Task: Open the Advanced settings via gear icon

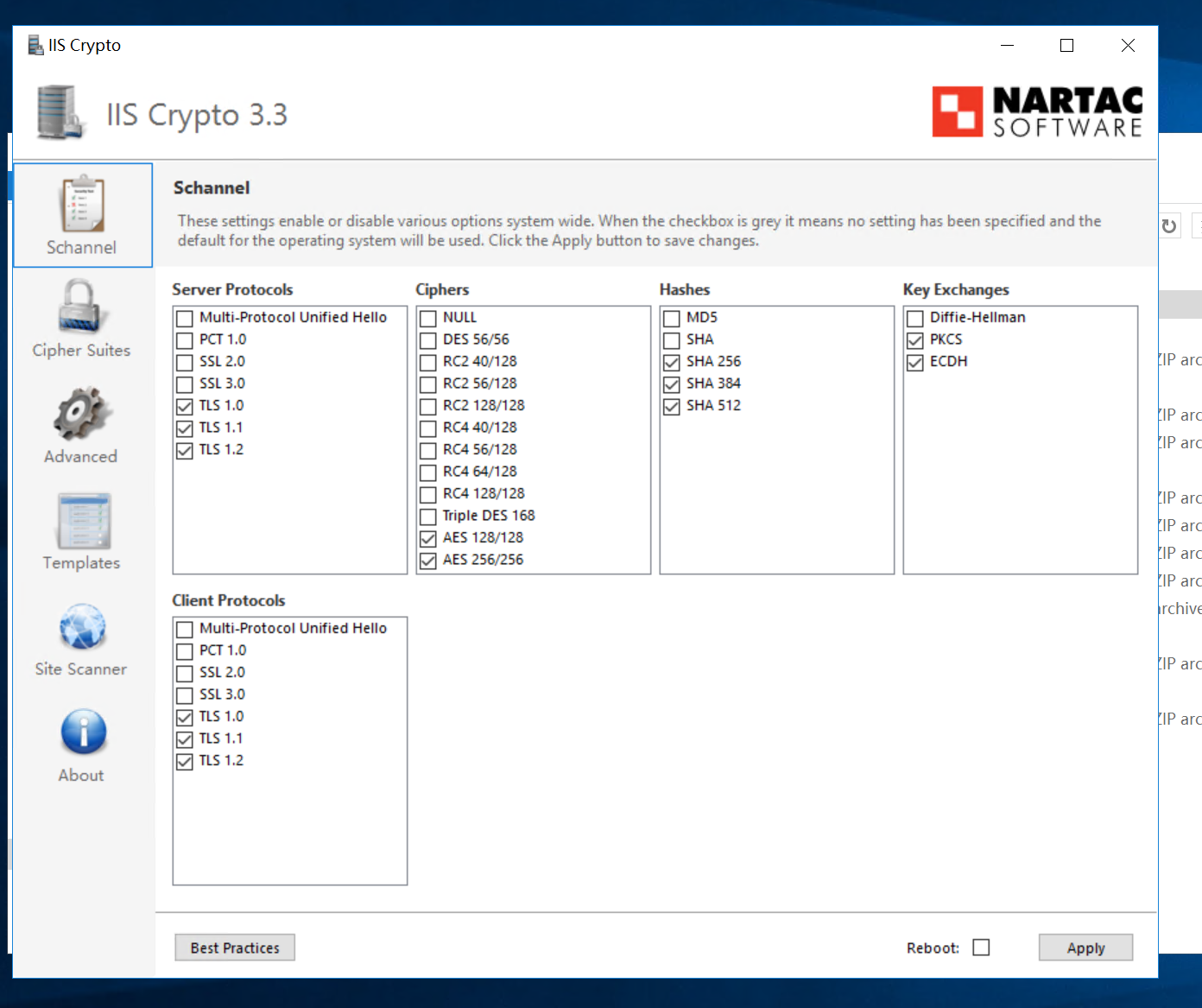Action: [79, 425]
